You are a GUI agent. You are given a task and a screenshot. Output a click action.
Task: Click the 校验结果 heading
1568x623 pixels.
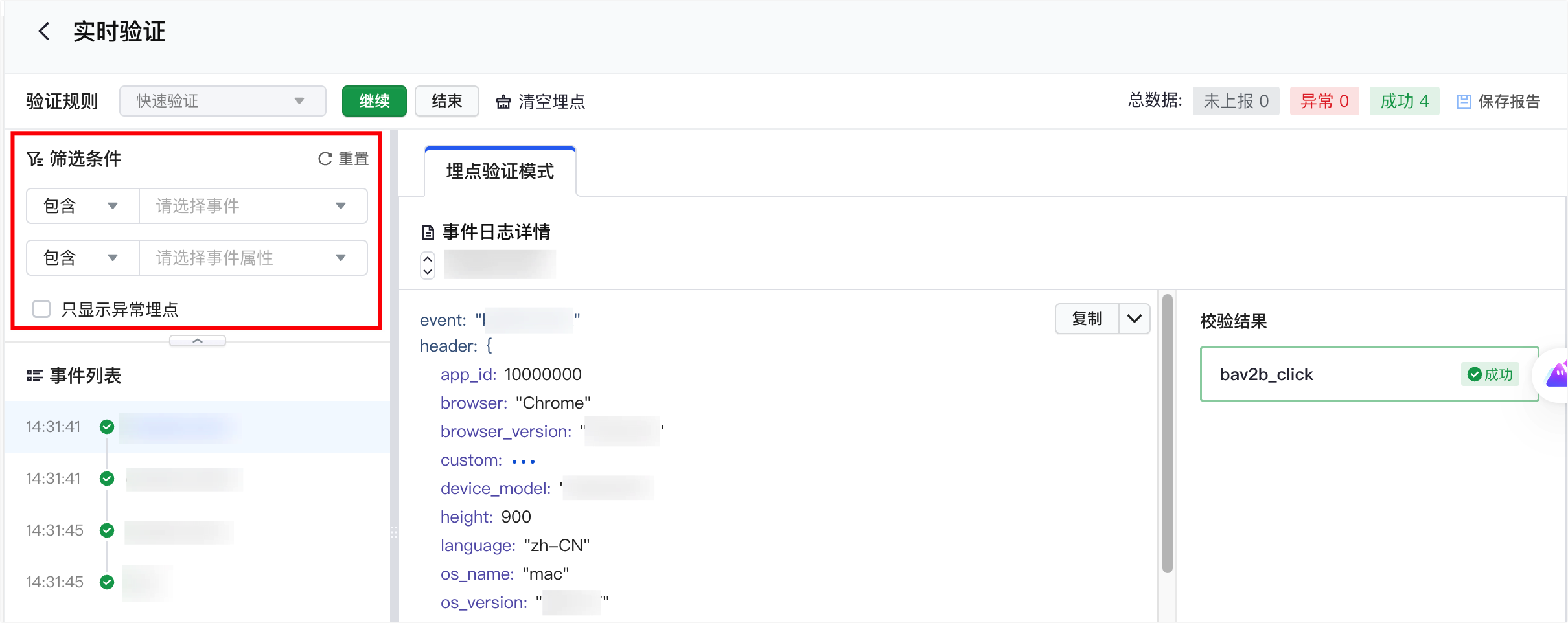coord(1233,321)
